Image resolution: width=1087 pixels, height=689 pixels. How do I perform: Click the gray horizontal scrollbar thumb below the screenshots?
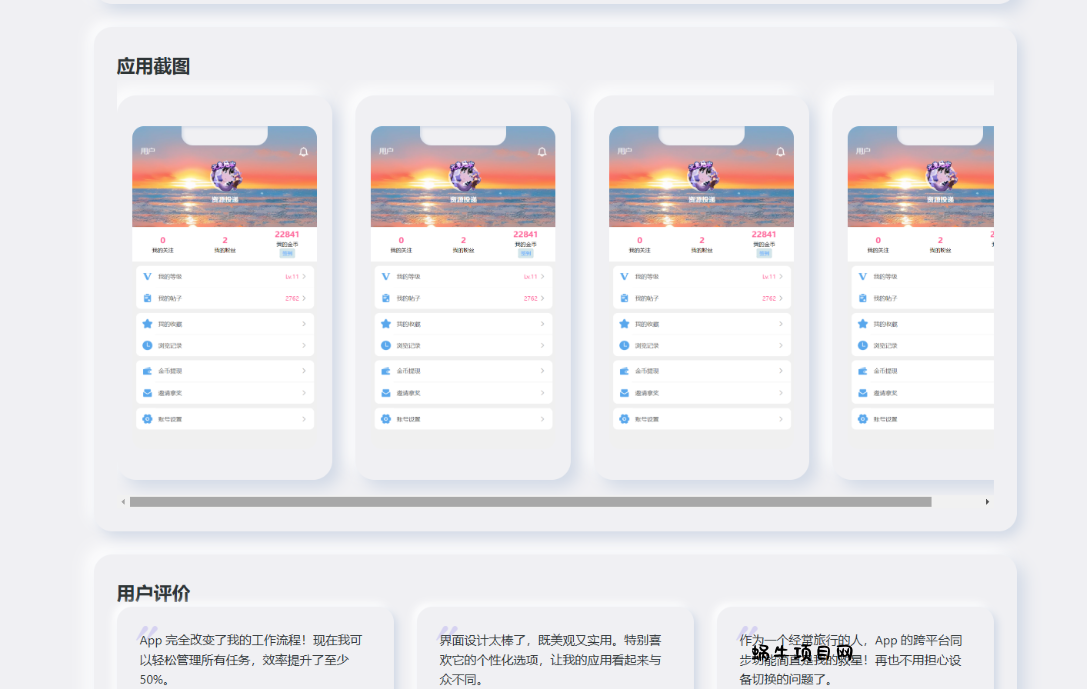(x=530, y=502)
